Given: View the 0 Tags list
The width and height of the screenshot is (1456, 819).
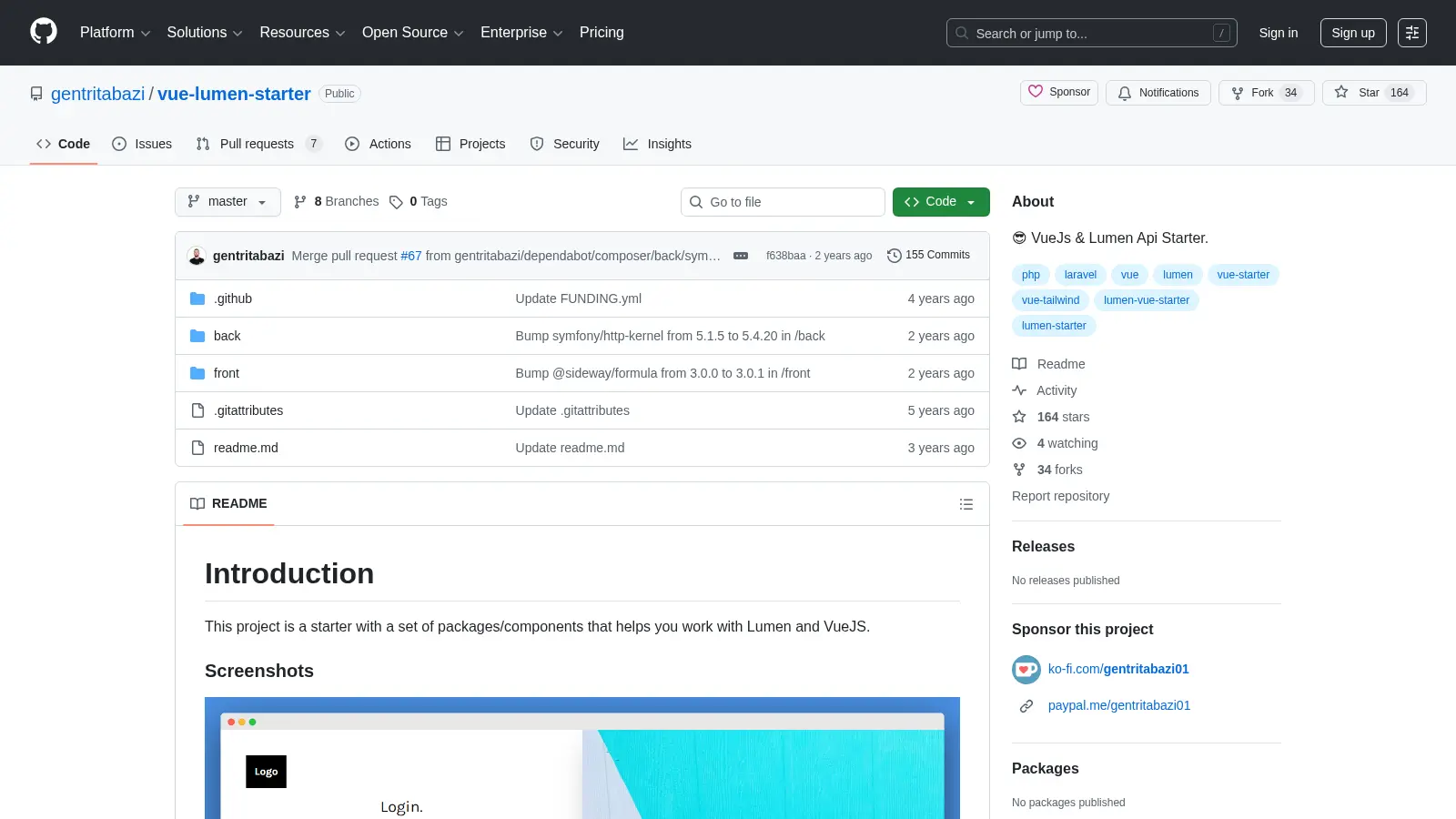Looking at the screenshot, I should click(419, 202).
